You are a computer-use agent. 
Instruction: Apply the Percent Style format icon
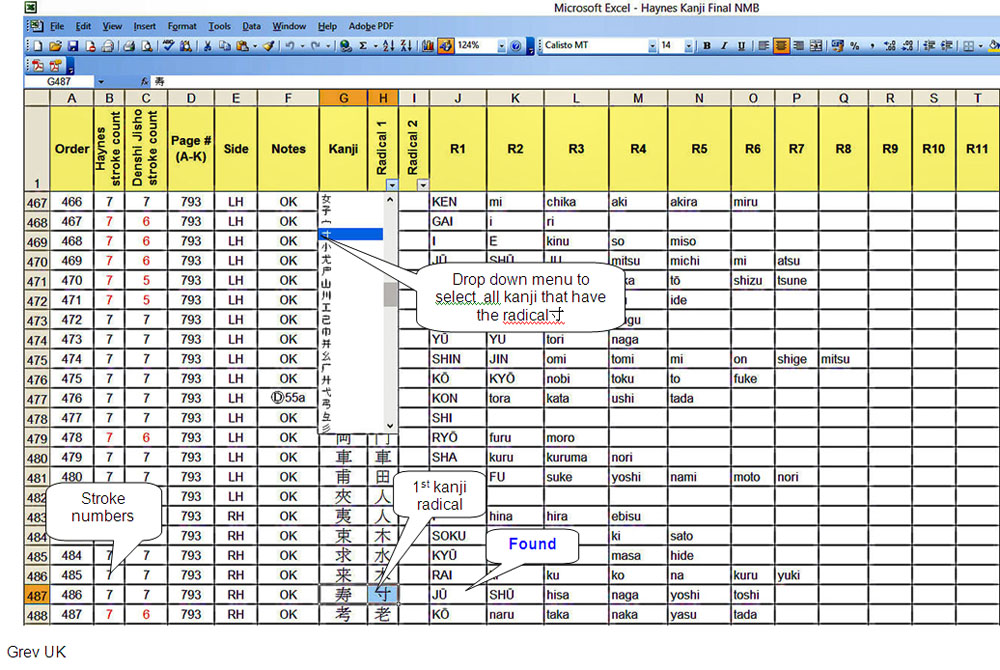[x=854, y=46]
